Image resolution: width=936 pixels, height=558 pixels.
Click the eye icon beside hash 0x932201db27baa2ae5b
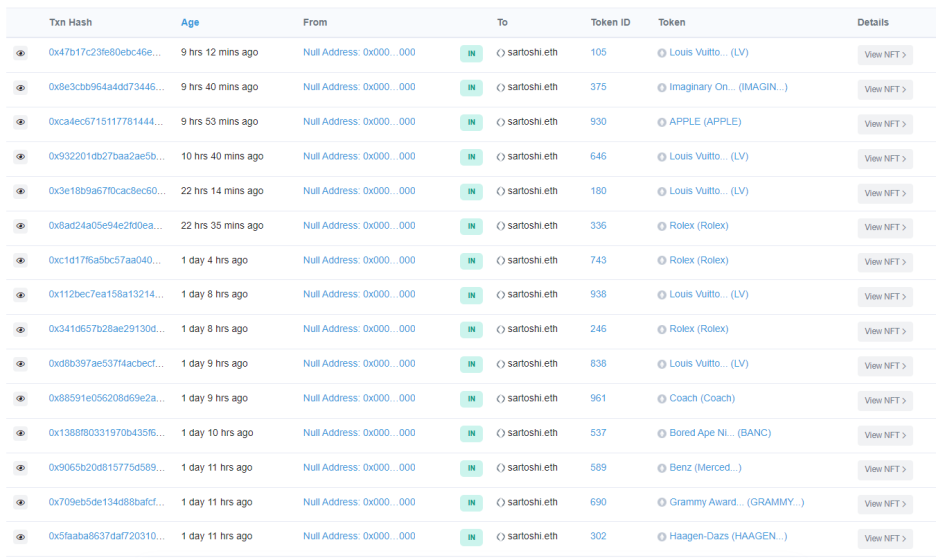[20, 157]
